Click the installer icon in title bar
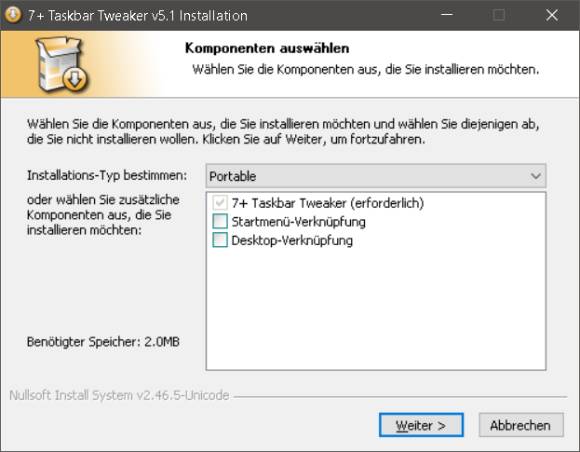Screen dimensions: 580x452 (13, 15)
